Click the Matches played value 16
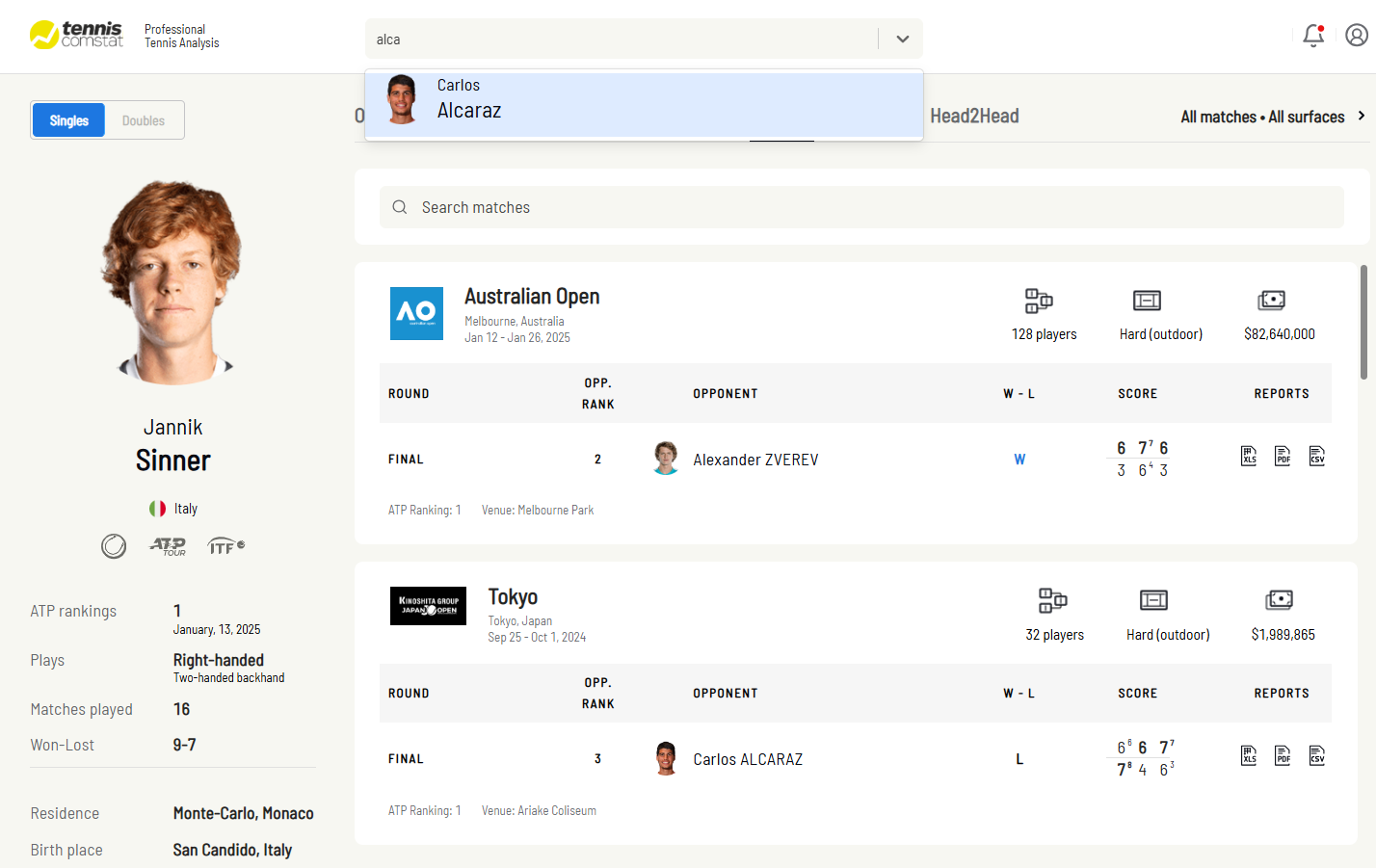 click(x=181, y=709)
